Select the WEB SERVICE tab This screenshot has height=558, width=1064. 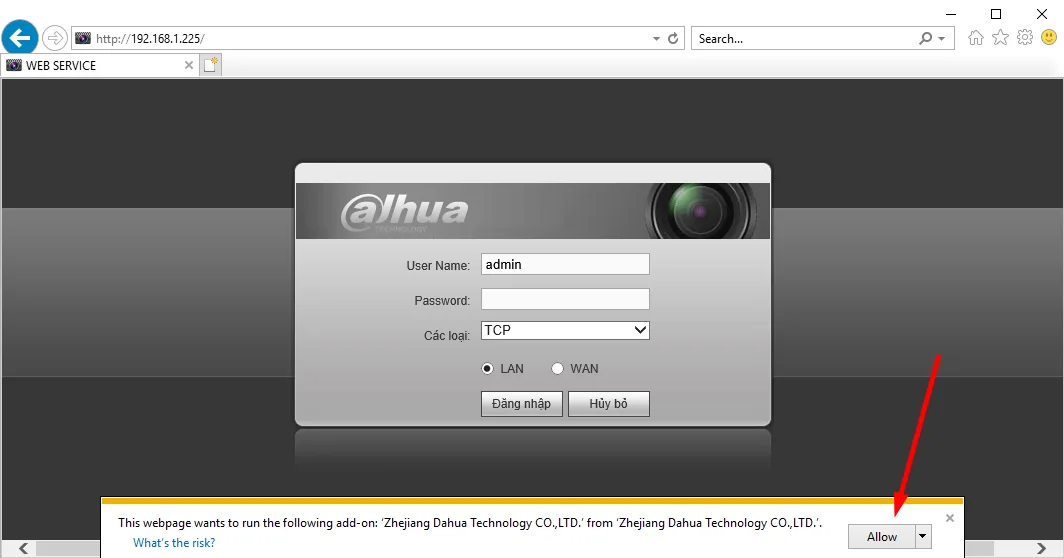[x=100, y=65]
